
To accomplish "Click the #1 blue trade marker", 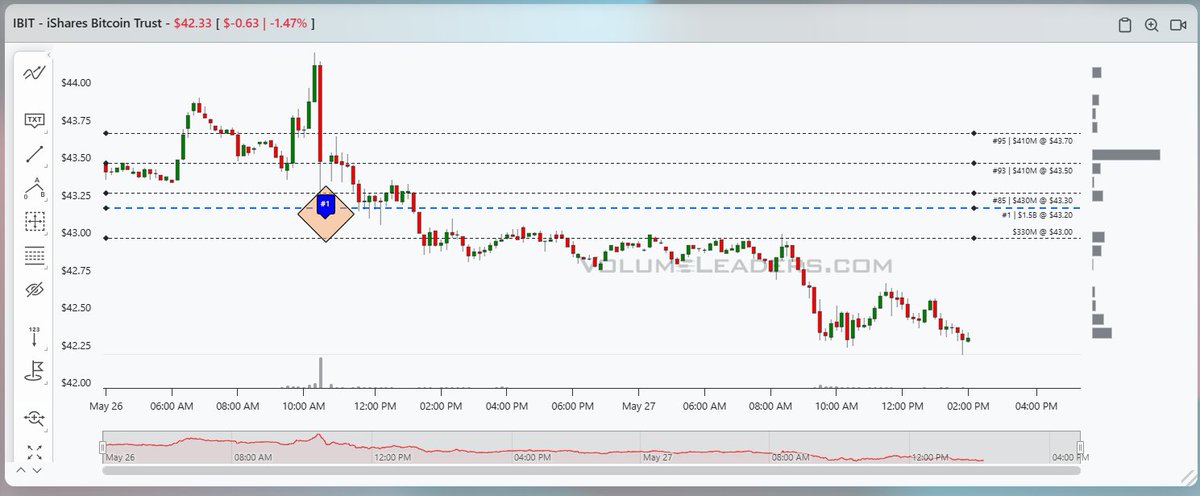I will click(x=325, y=205).
